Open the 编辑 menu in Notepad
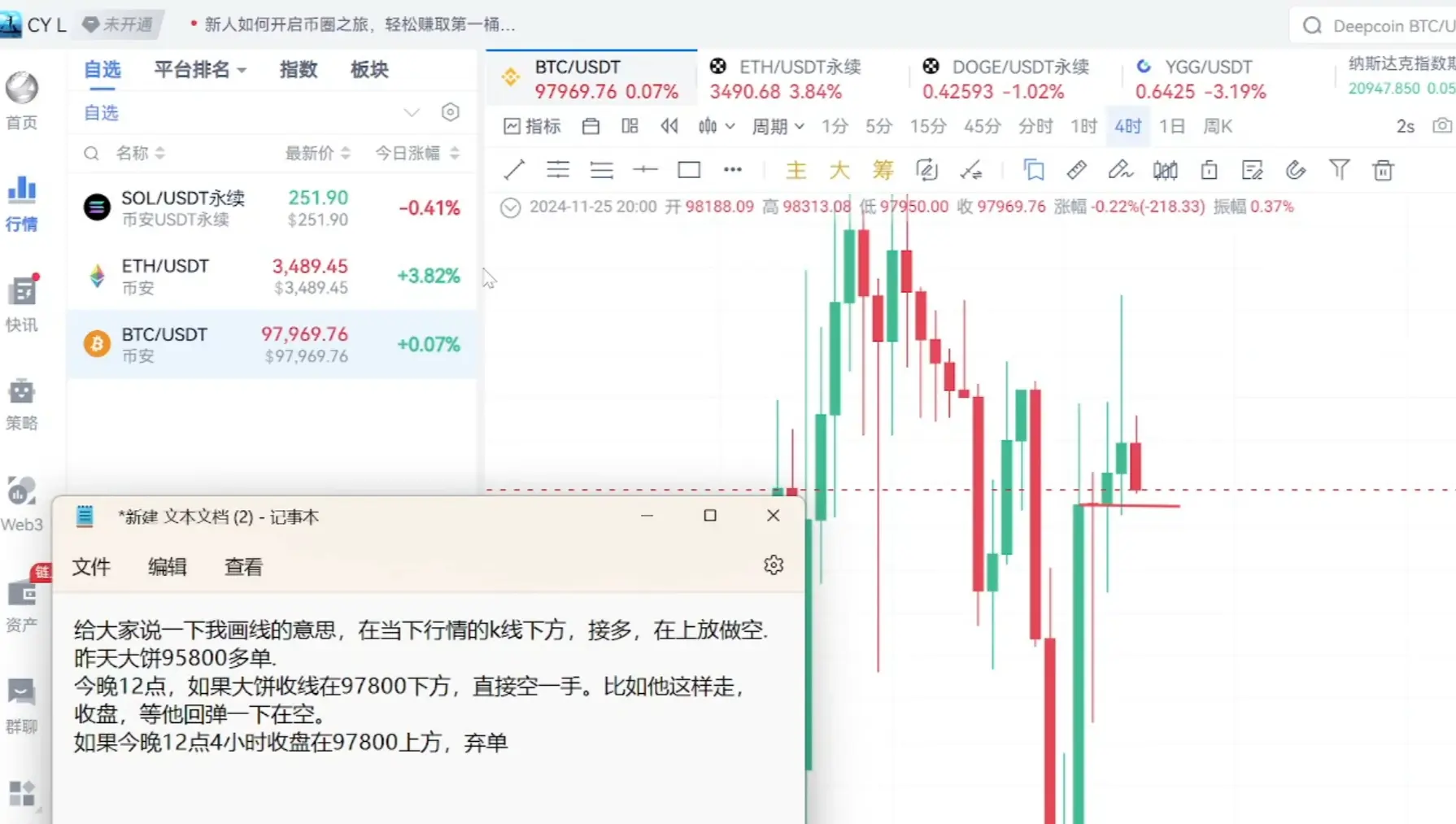The height and width of the screenshot is (824, 1456). [x=168, y=567]
